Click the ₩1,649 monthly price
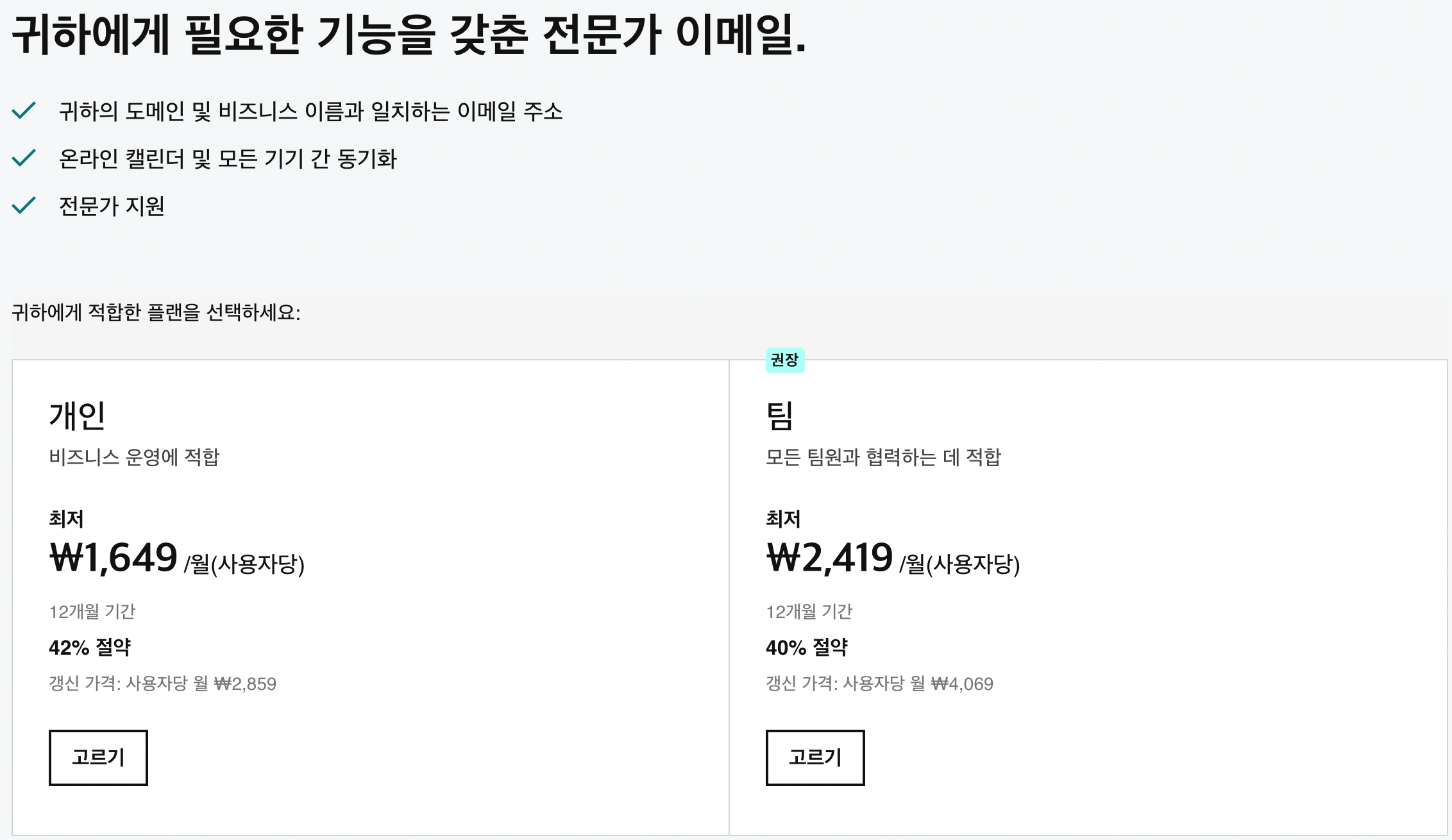 114,557
